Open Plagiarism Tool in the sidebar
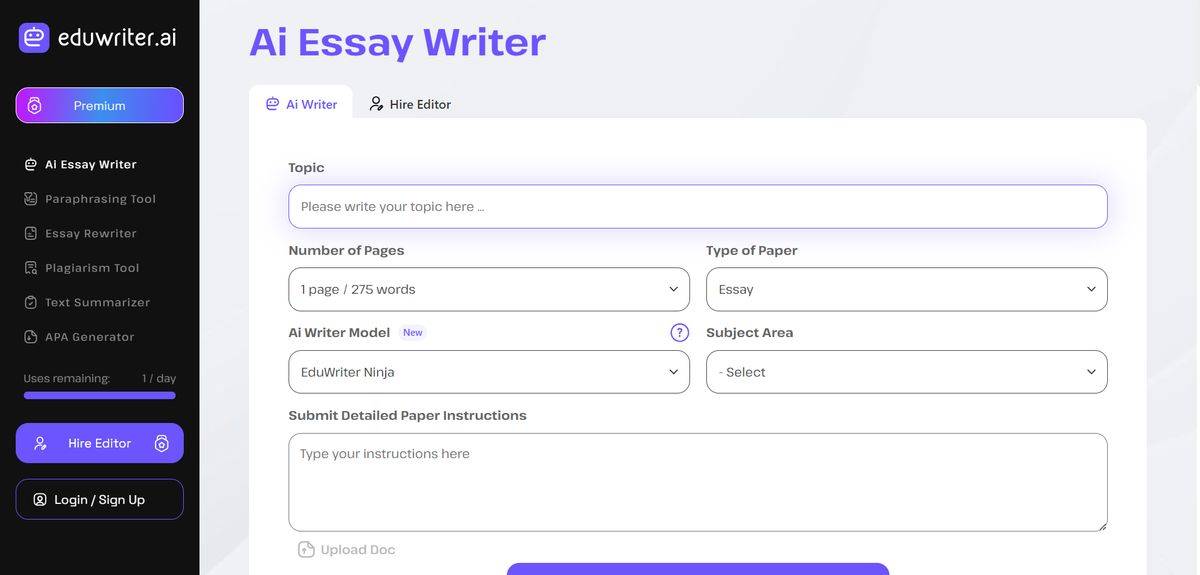This screenshot has width=1200, height=575. point(82,268)
